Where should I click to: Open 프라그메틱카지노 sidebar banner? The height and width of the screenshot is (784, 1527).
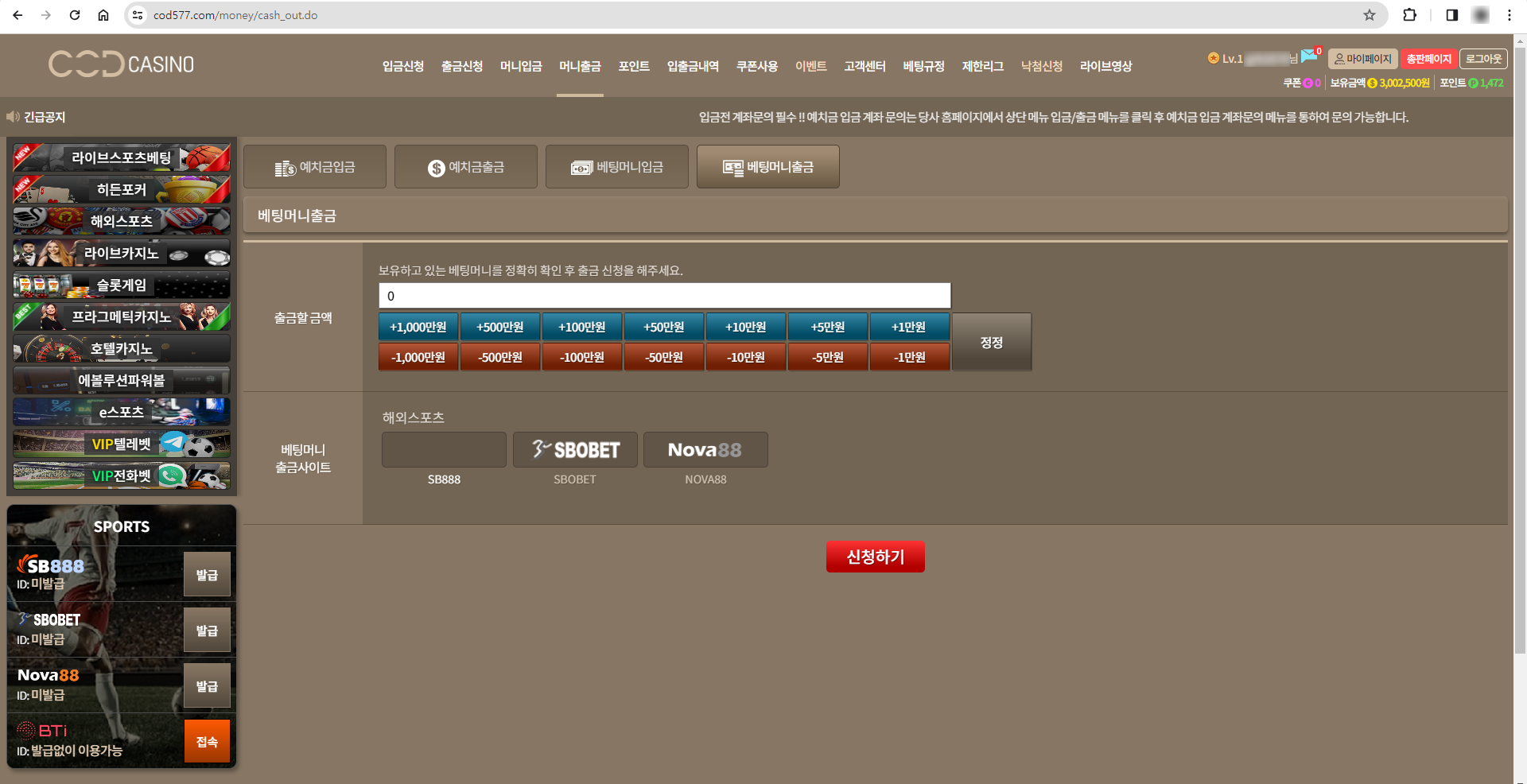122,316
